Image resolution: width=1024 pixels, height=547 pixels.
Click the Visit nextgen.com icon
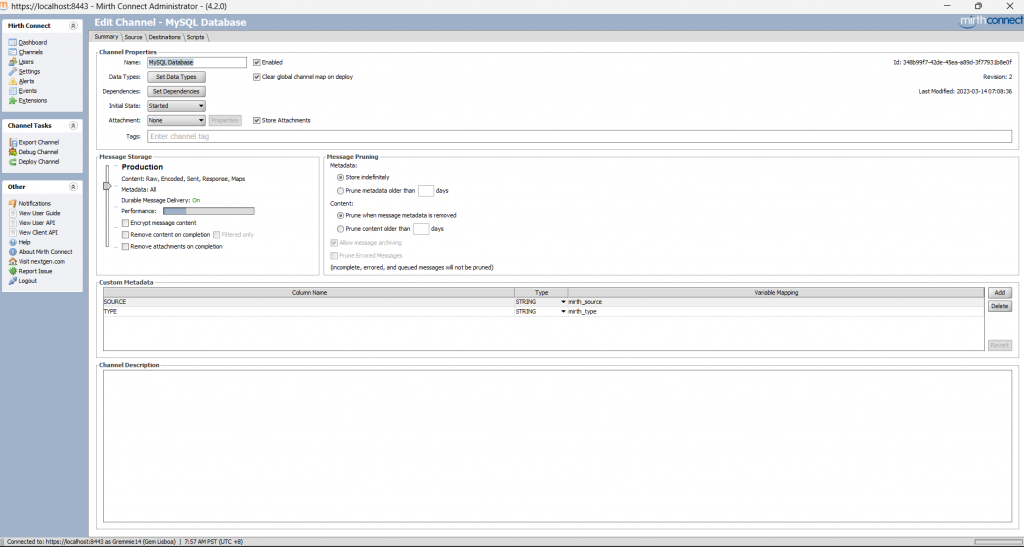[x=12, y=262]
